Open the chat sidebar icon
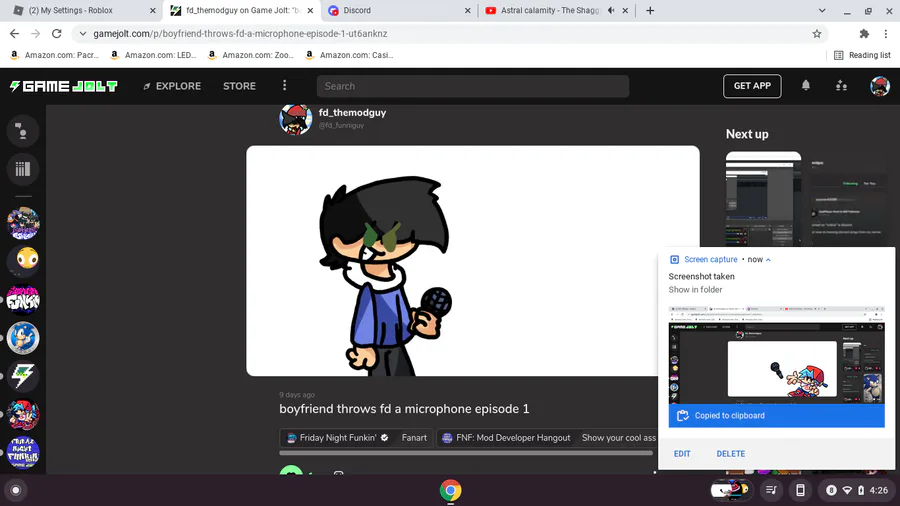 point(23,131)
